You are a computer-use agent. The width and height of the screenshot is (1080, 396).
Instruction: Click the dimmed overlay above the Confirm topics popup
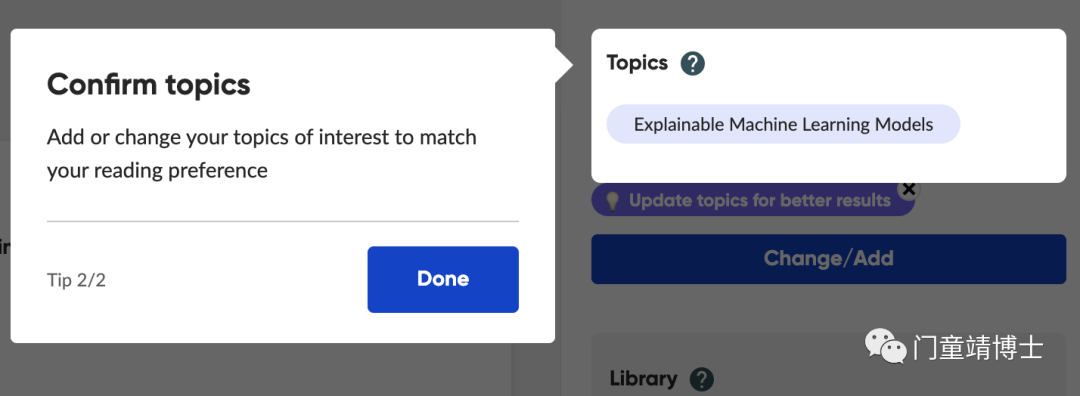point(276,12)
